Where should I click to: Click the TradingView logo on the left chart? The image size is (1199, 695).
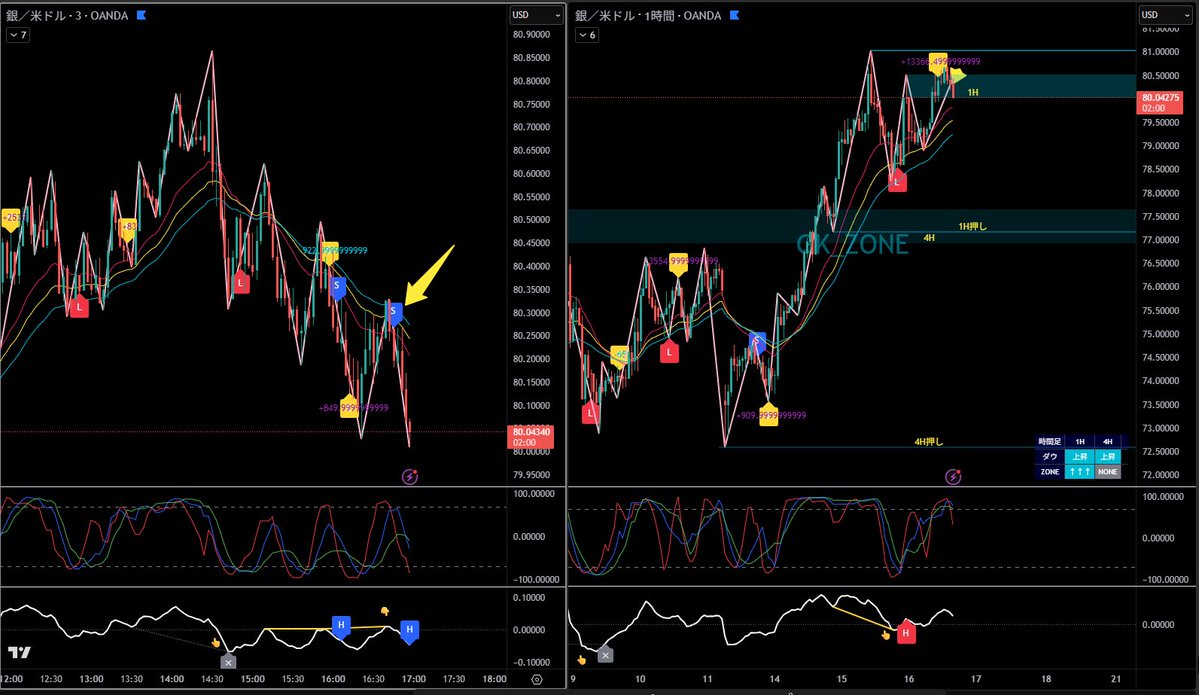click(19, 652)
